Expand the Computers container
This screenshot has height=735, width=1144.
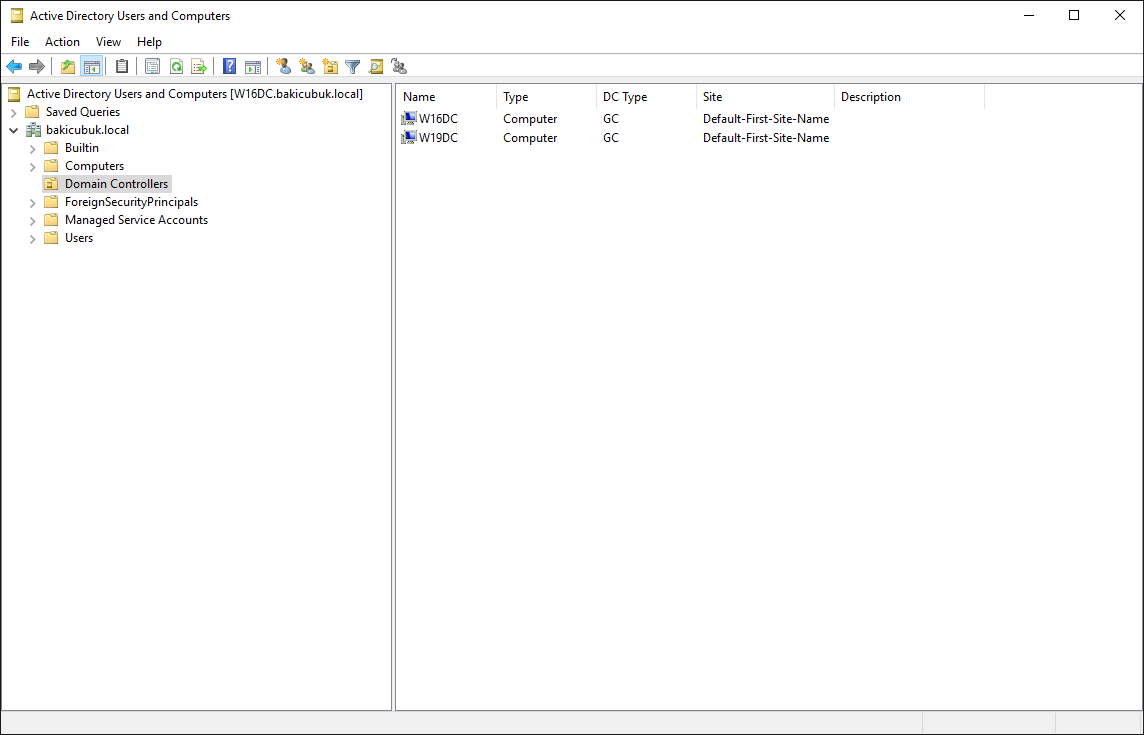pyautogui.click(x=33, y=166)
